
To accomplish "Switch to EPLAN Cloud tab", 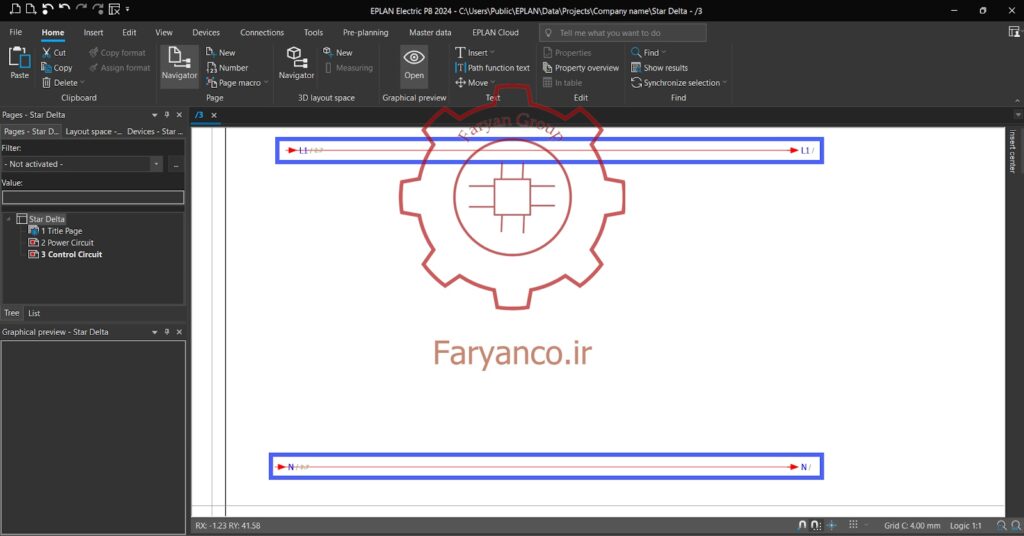I will coord(495,32).
